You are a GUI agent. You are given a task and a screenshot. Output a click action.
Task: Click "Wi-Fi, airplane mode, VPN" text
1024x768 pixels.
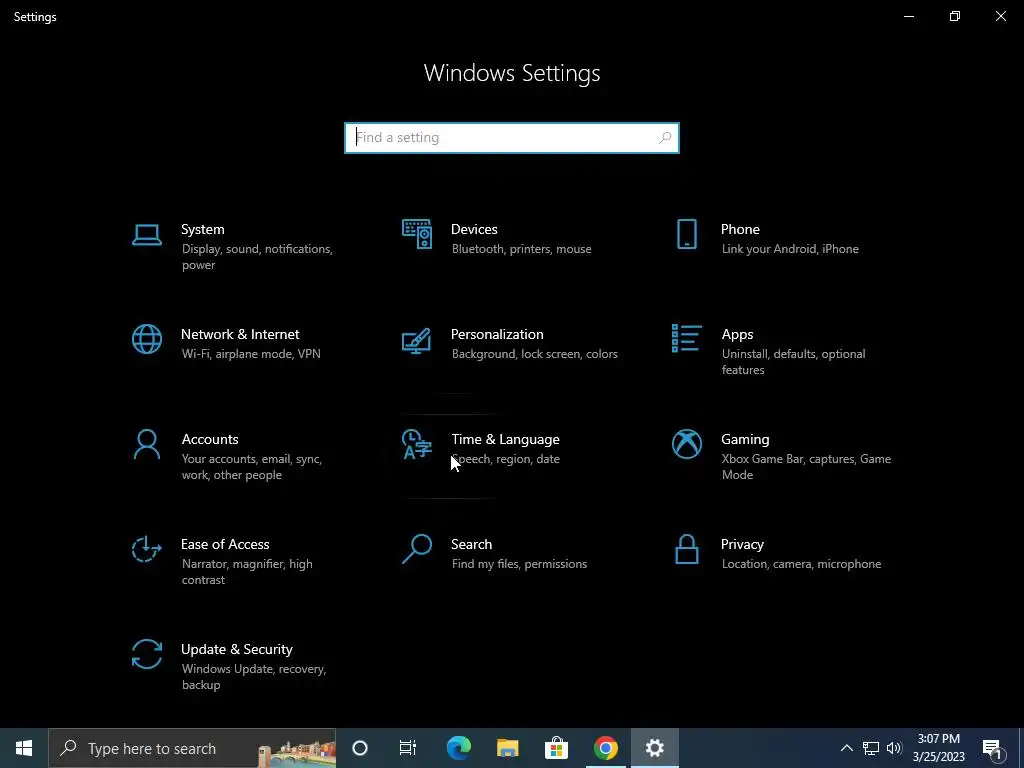point(251,354)
